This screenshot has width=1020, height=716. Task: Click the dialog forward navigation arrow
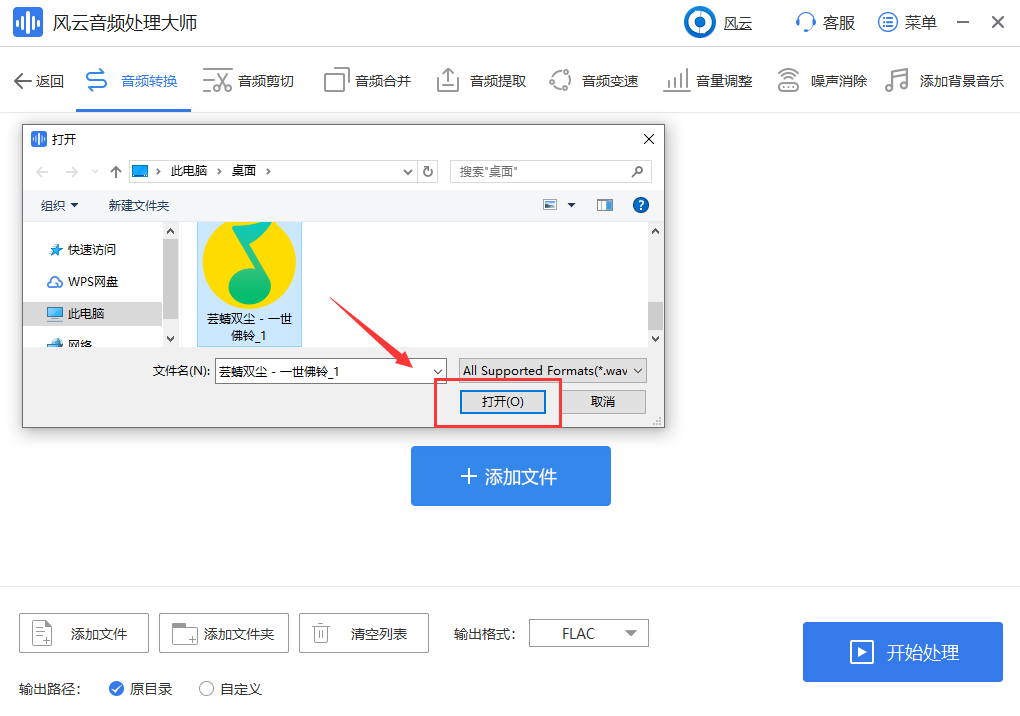(x=72, y=172)
